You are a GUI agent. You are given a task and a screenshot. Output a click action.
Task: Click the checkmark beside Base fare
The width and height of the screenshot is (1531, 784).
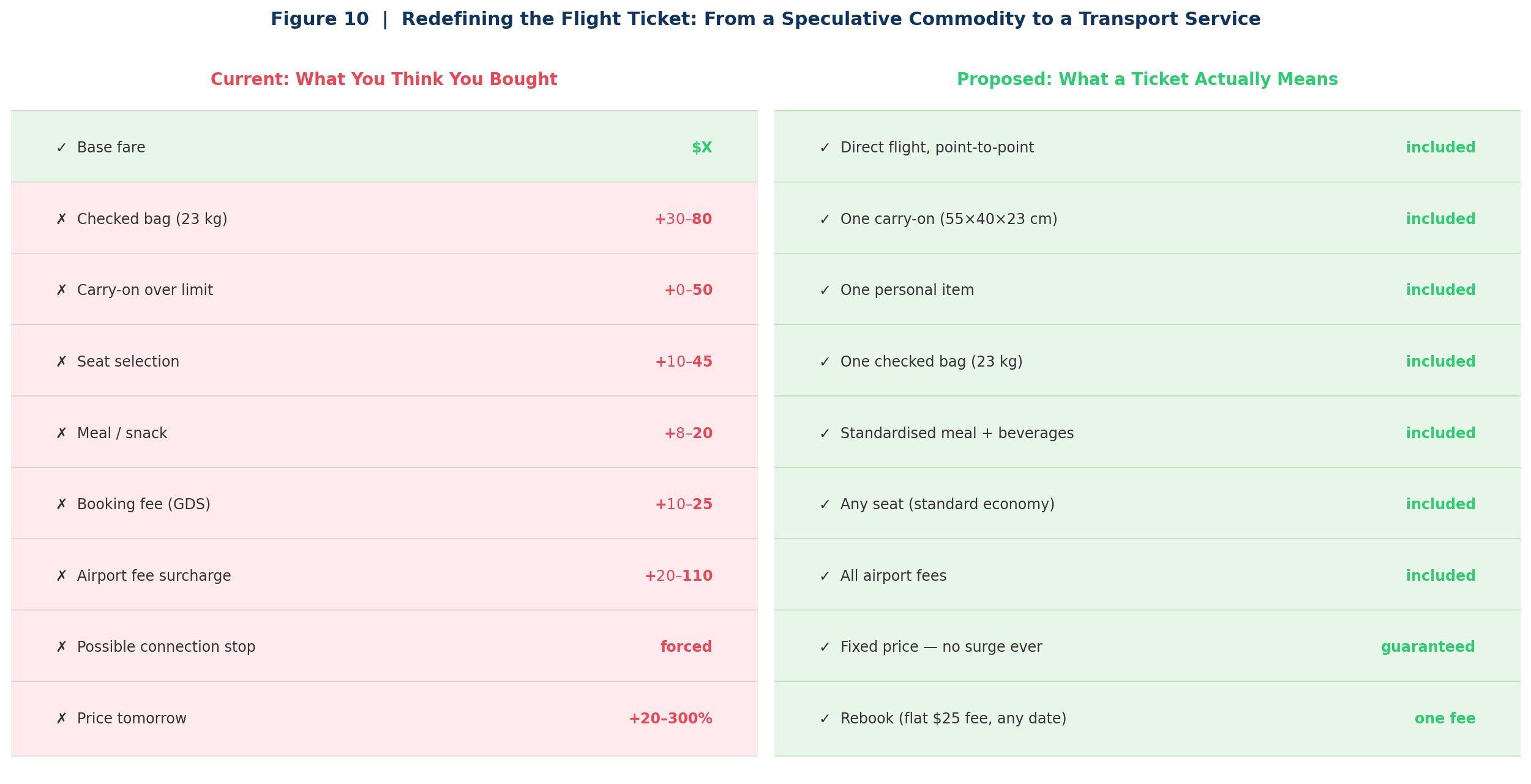pos(61,148)
